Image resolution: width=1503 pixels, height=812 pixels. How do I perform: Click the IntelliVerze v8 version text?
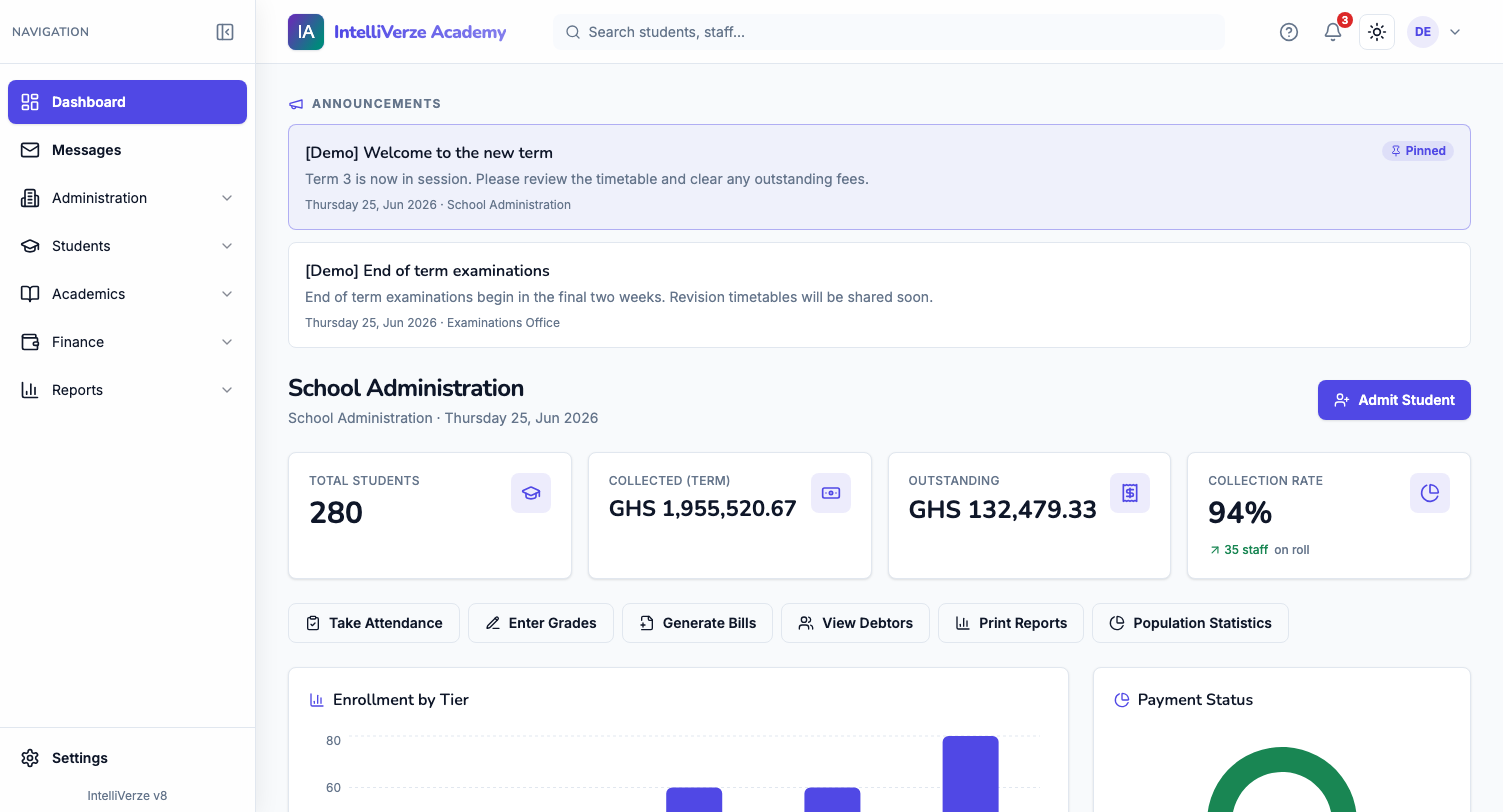click(127, 796)
